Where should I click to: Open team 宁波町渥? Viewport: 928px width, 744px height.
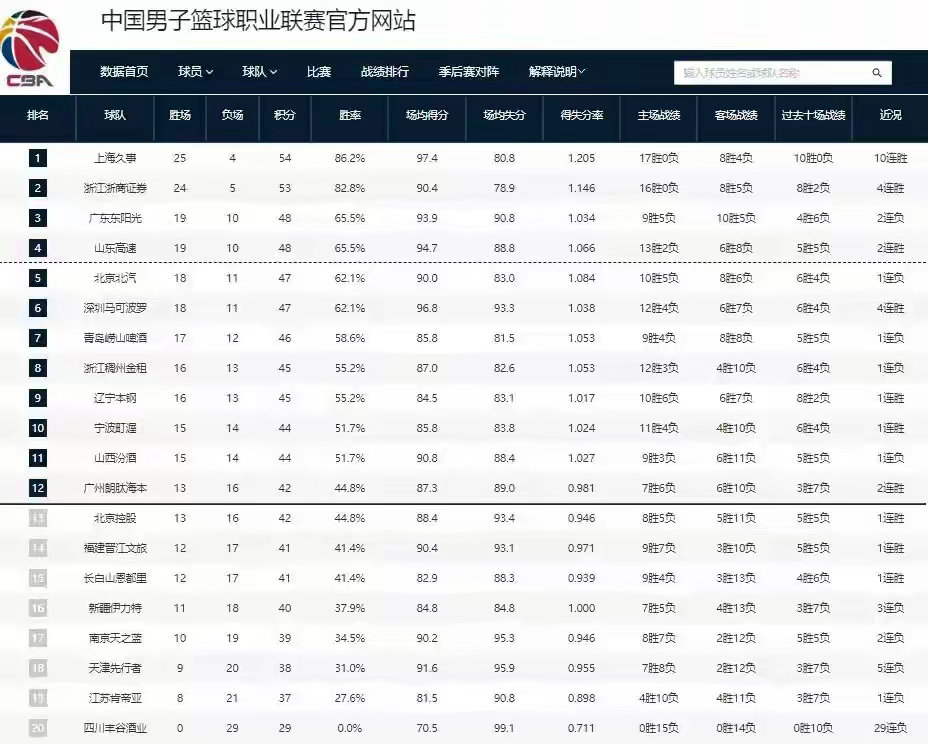point(115,428)
